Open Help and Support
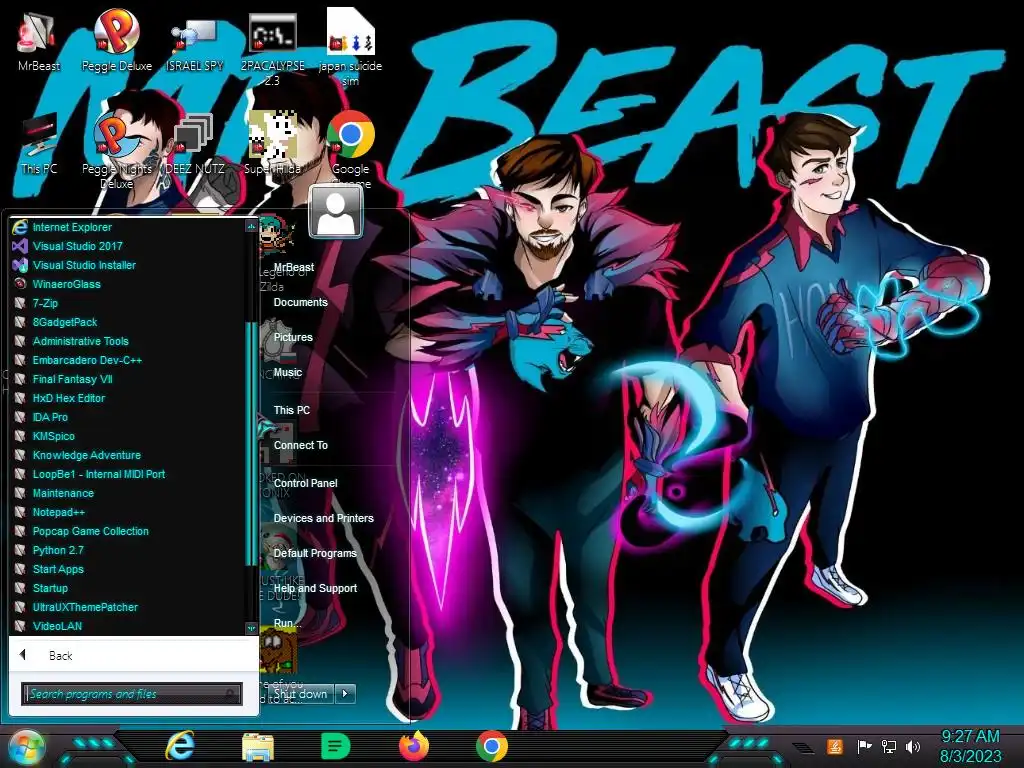The height and width of the screenshot is (768, 1024). pos(315,588)
